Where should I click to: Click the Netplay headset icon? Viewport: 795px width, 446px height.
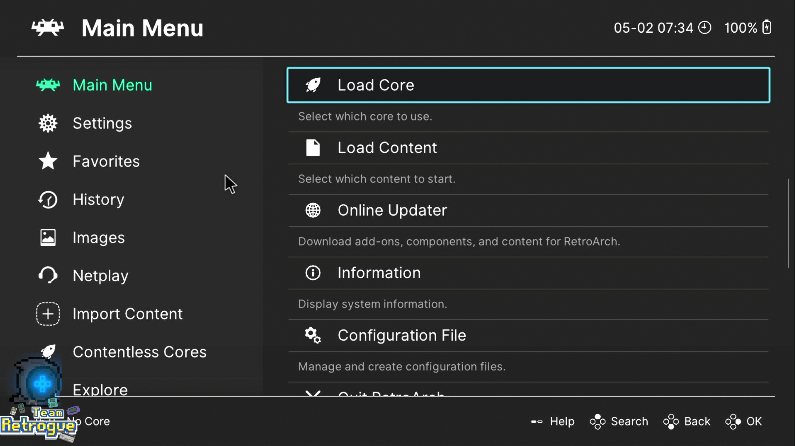[48, 275]
